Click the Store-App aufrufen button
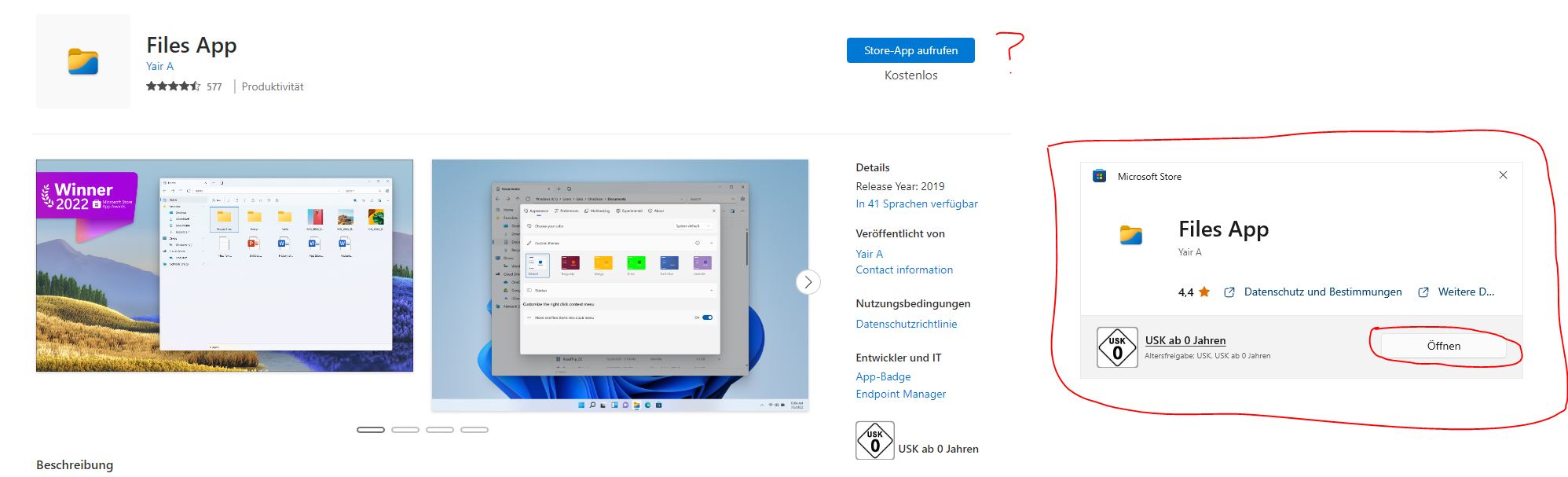This screenshot has height=477, width=1568. [x=910, y=50]
